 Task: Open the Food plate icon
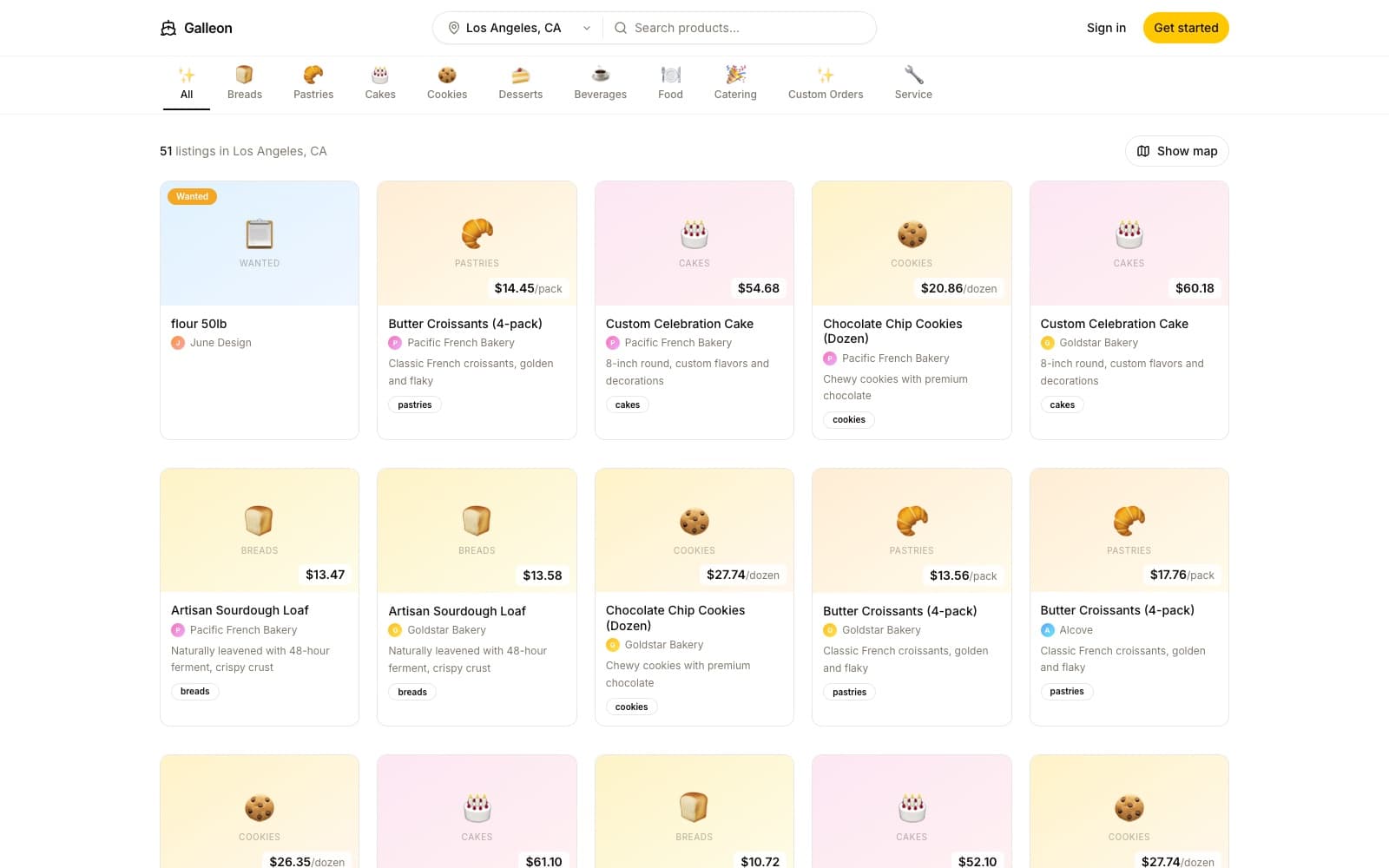pyautogui.click(x=669, y=74)
